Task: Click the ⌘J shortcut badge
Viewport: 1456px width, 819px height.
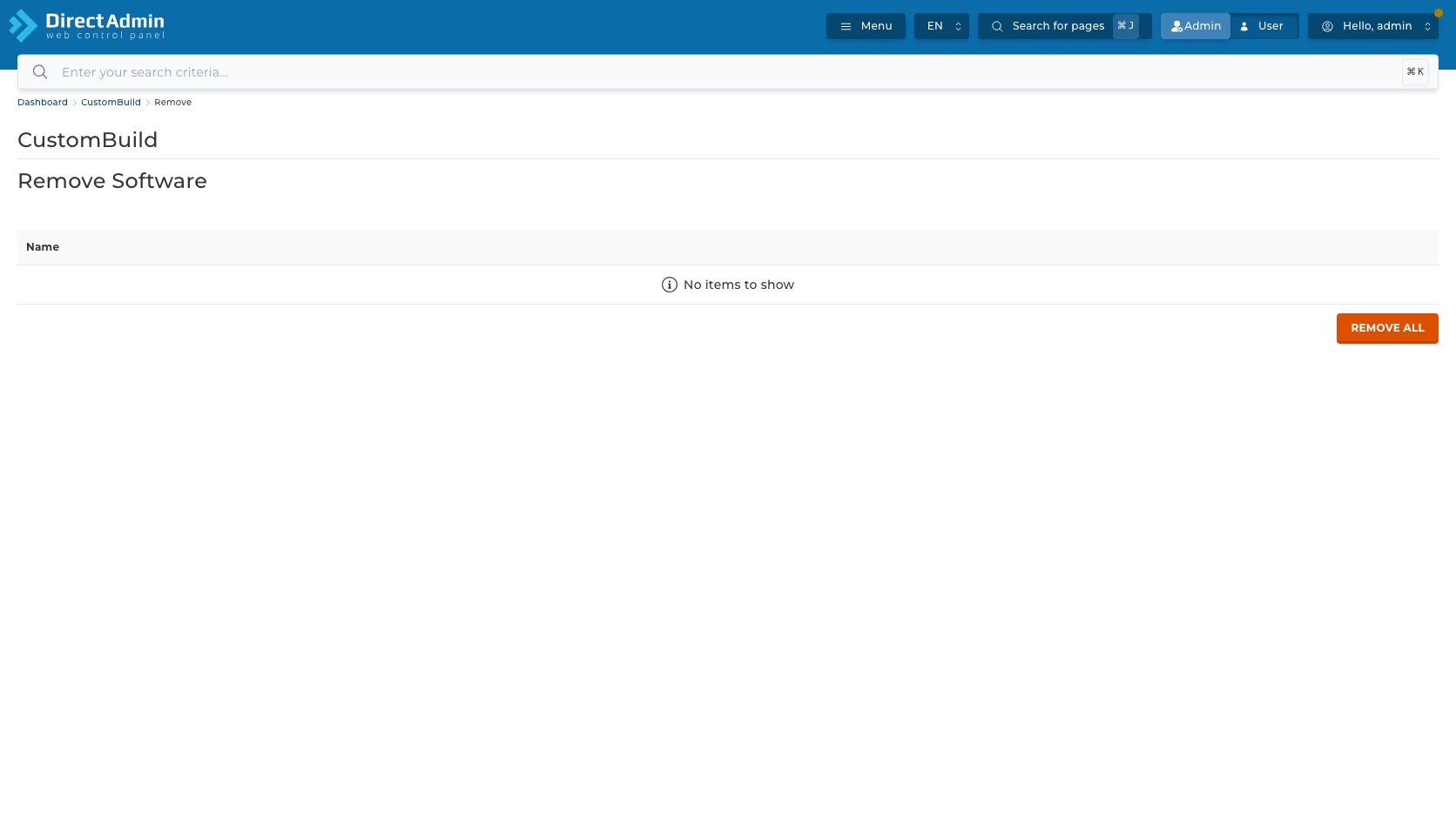Action: pos(1125,26)
